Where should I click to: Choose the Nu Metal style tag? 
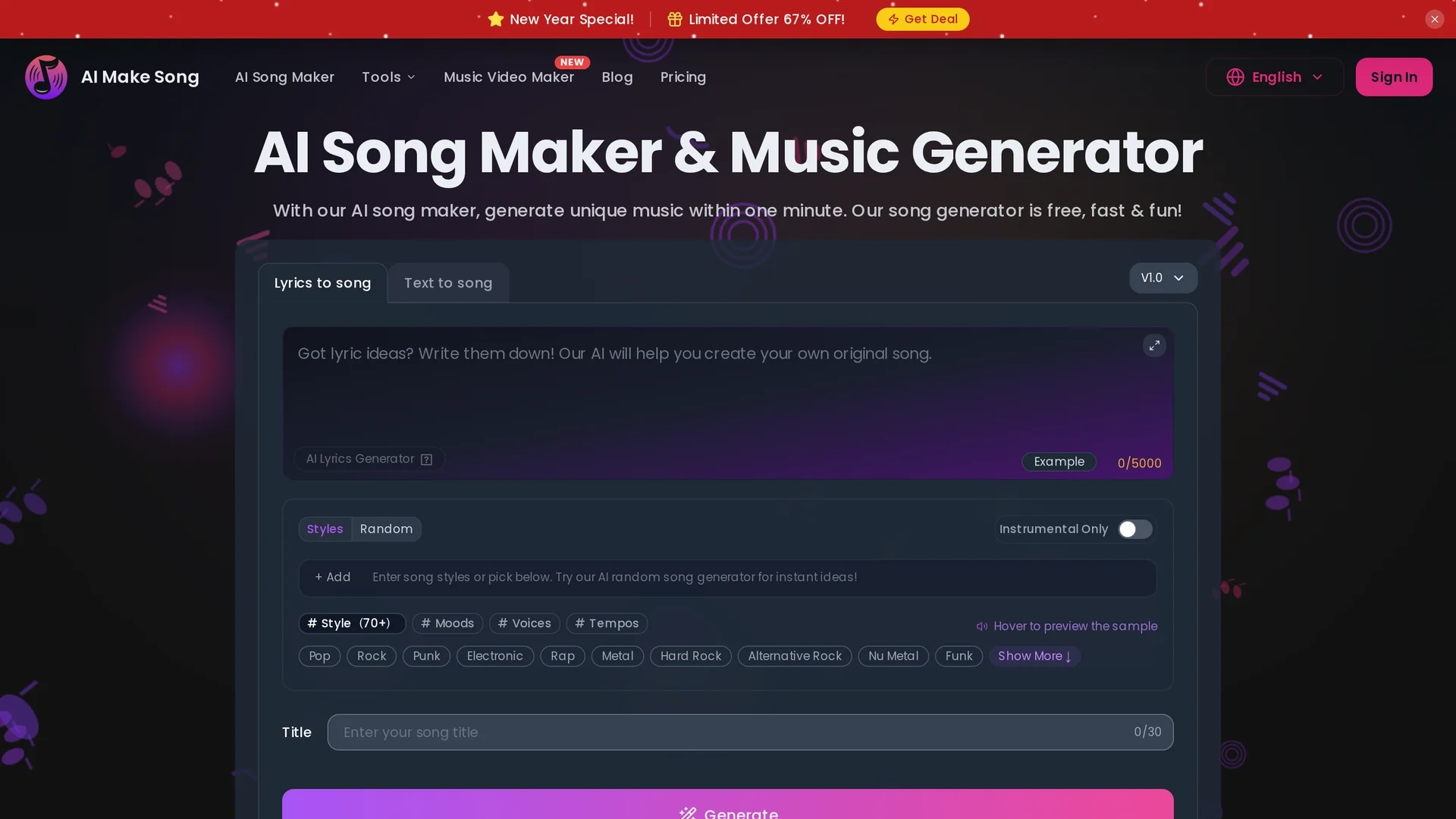[x=893, y=656]
